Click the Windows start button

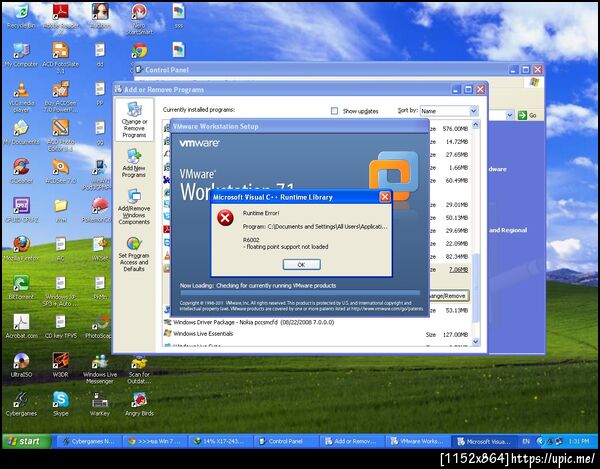[x=27, y=441]
